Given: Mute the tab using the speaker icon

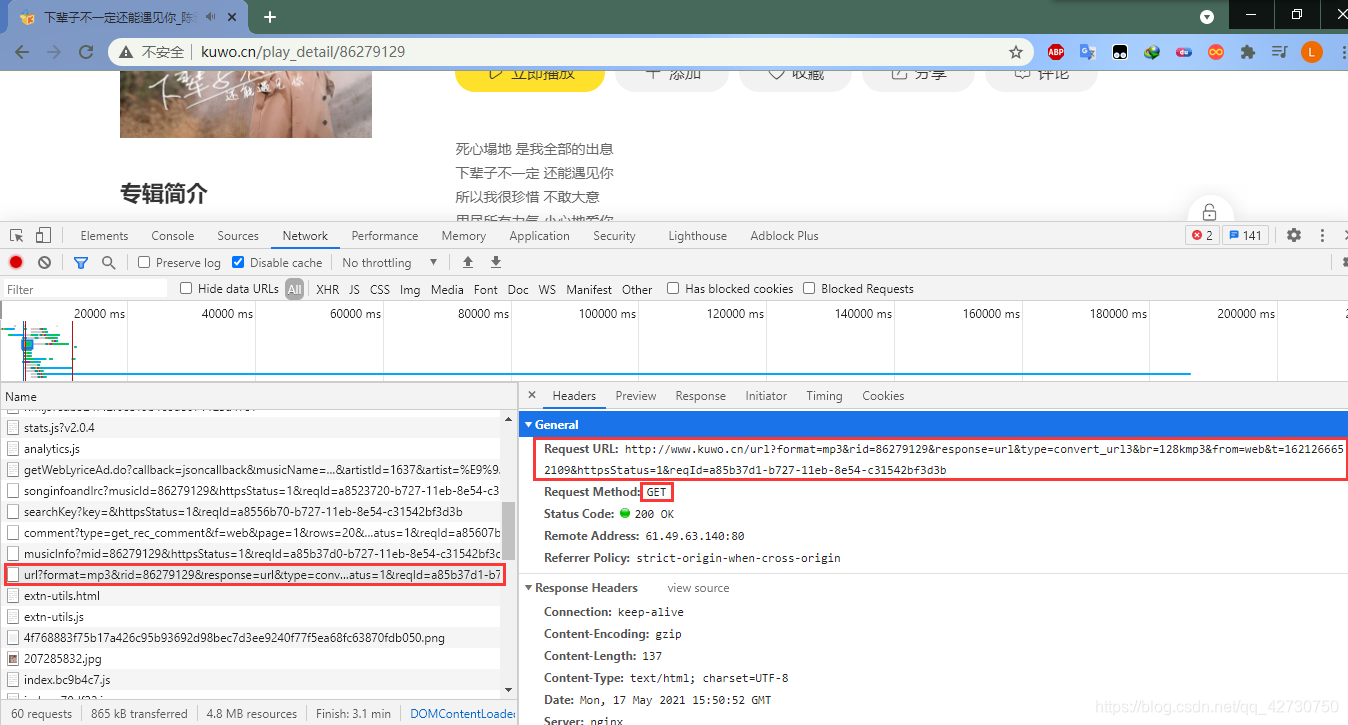Looking at the screenshot, I should coord(211,17).
